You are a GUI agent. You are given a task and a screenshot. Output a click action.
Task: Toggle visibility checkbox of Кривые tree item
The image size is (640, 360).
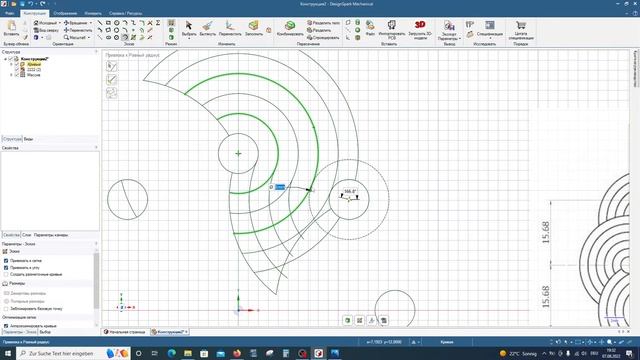(x=17, y=64)
